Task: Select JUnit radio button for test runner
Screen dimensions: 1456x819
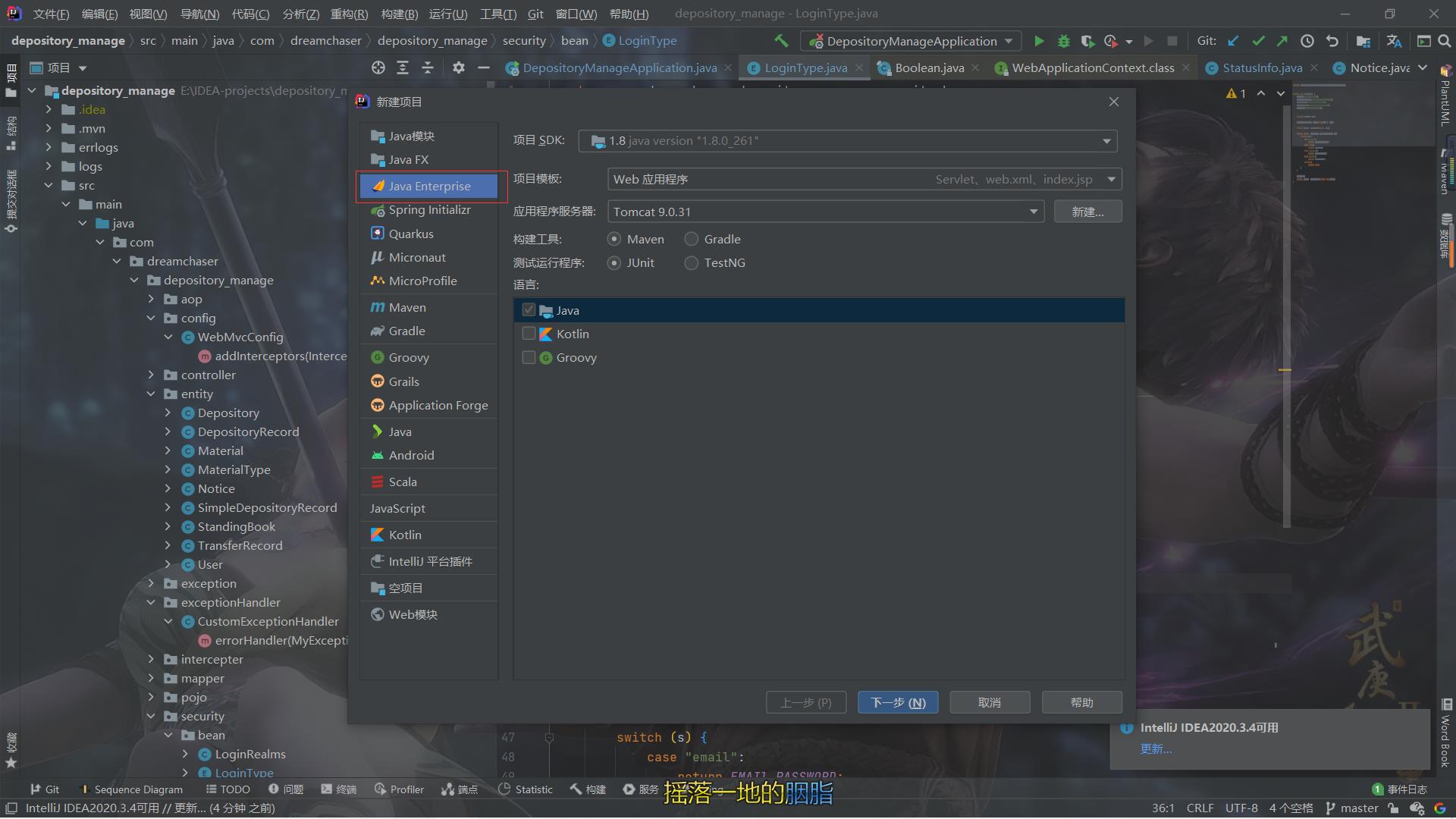Action: (614, 261)
